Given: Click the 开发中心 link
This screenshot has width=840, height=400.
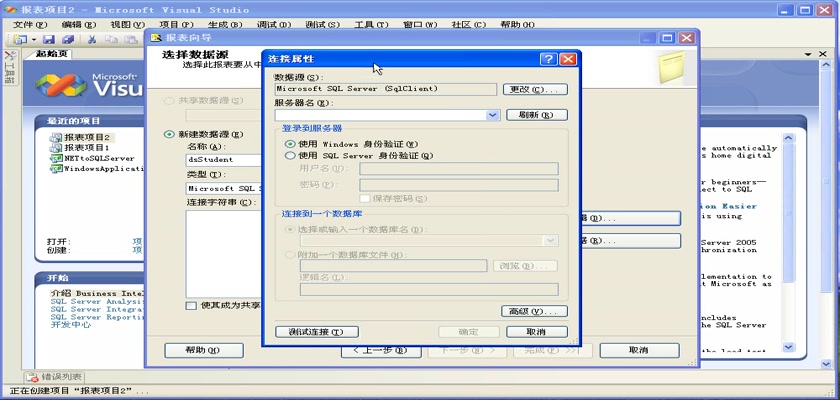Looking at the screenshot, I should click(x=71, y=325).
